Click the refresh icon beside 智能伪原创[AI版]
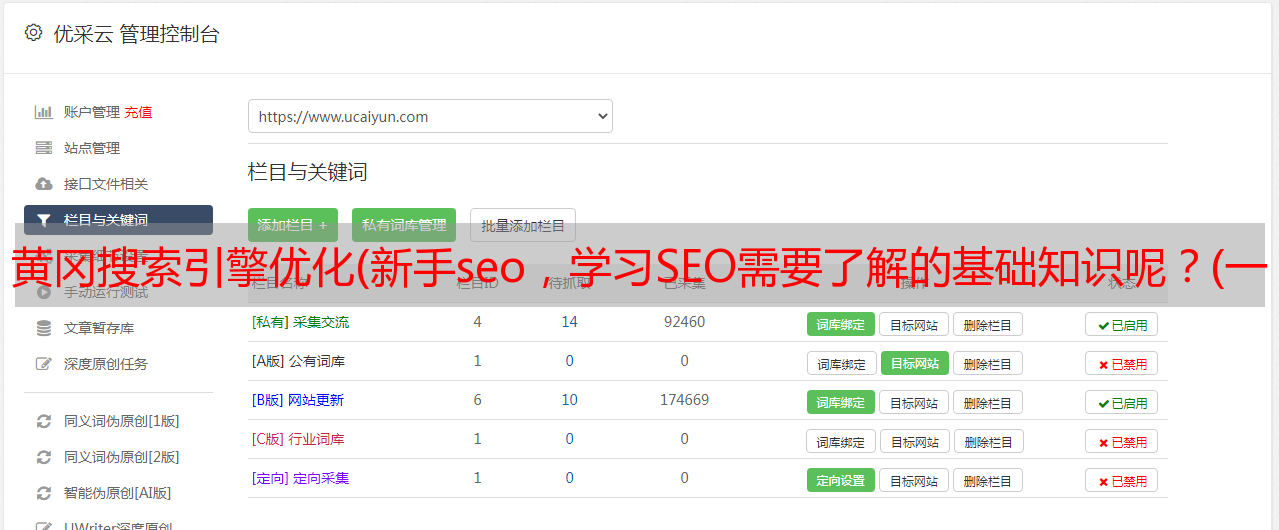This screenshot has width=1279, height=530. (x=43, y=493)
